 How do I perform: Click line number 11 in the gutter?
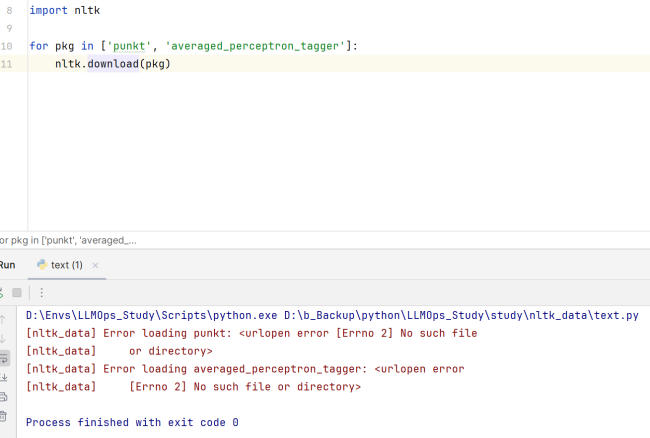7,64
